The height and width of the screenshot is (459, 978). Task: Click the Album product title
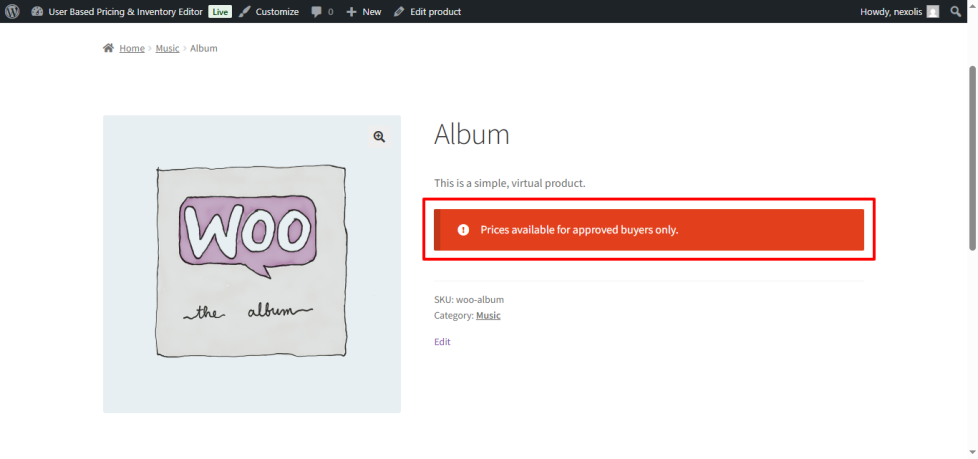[x=472, y=134]
